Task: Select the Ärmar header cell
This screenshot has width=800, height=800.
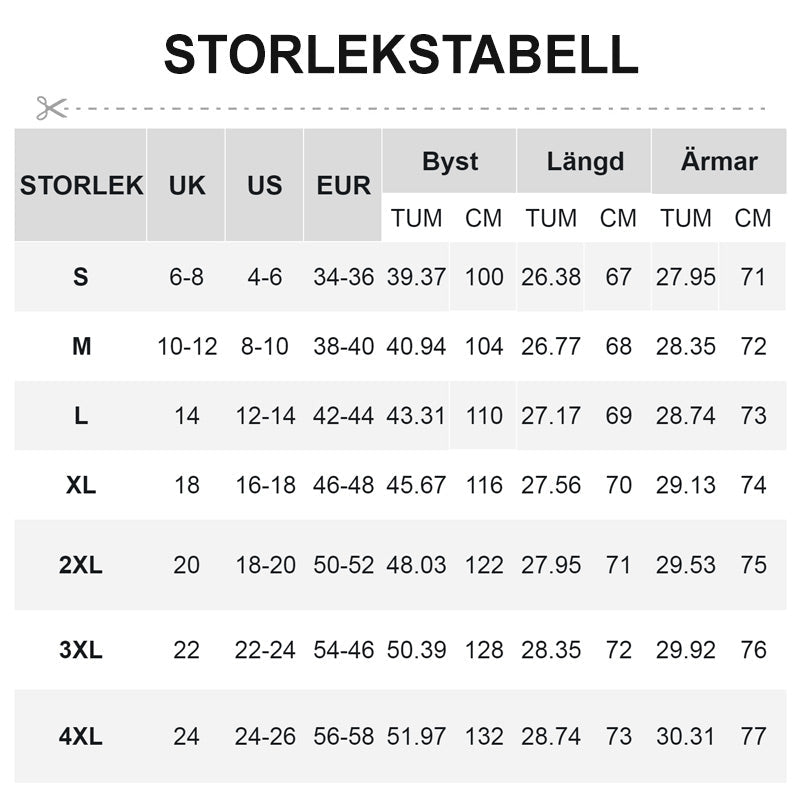Action: coord(719,161)
